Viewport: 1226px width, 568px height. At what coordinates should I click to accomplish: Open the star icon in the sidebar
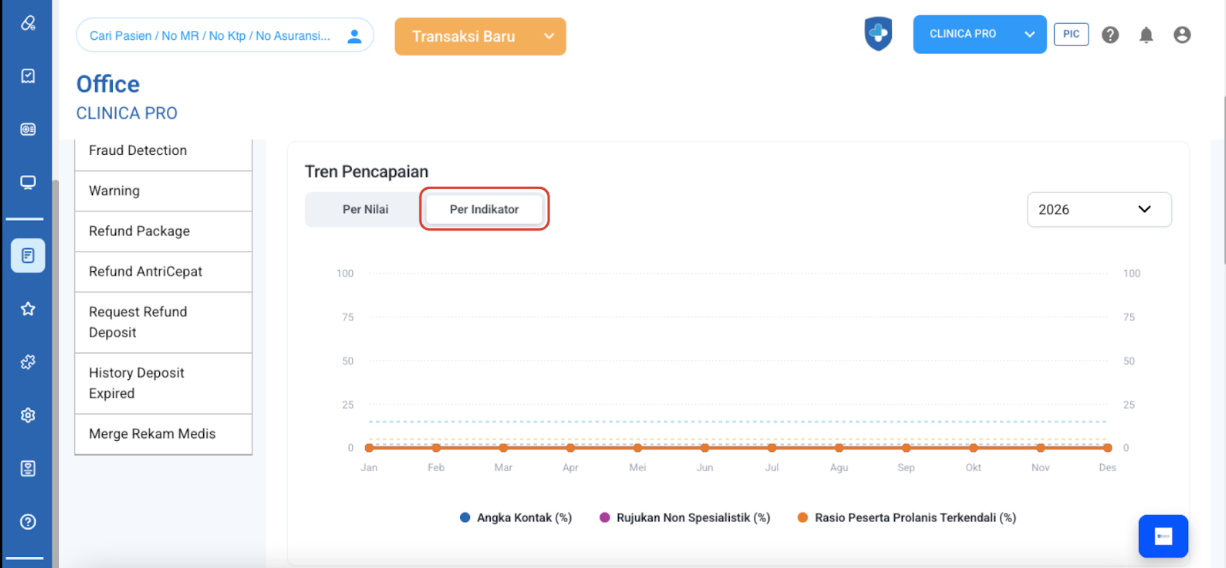pyautogui.click(x=28, y=309)
